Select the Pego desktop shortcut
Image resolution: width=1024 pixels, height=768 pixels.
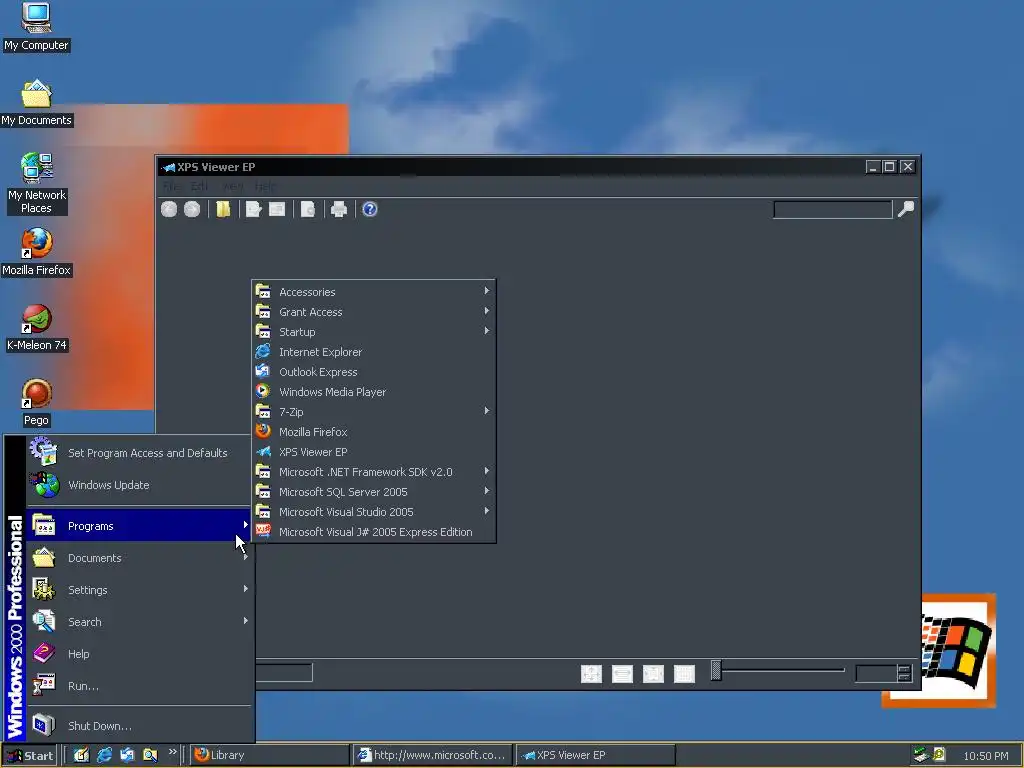click(36, 403)
